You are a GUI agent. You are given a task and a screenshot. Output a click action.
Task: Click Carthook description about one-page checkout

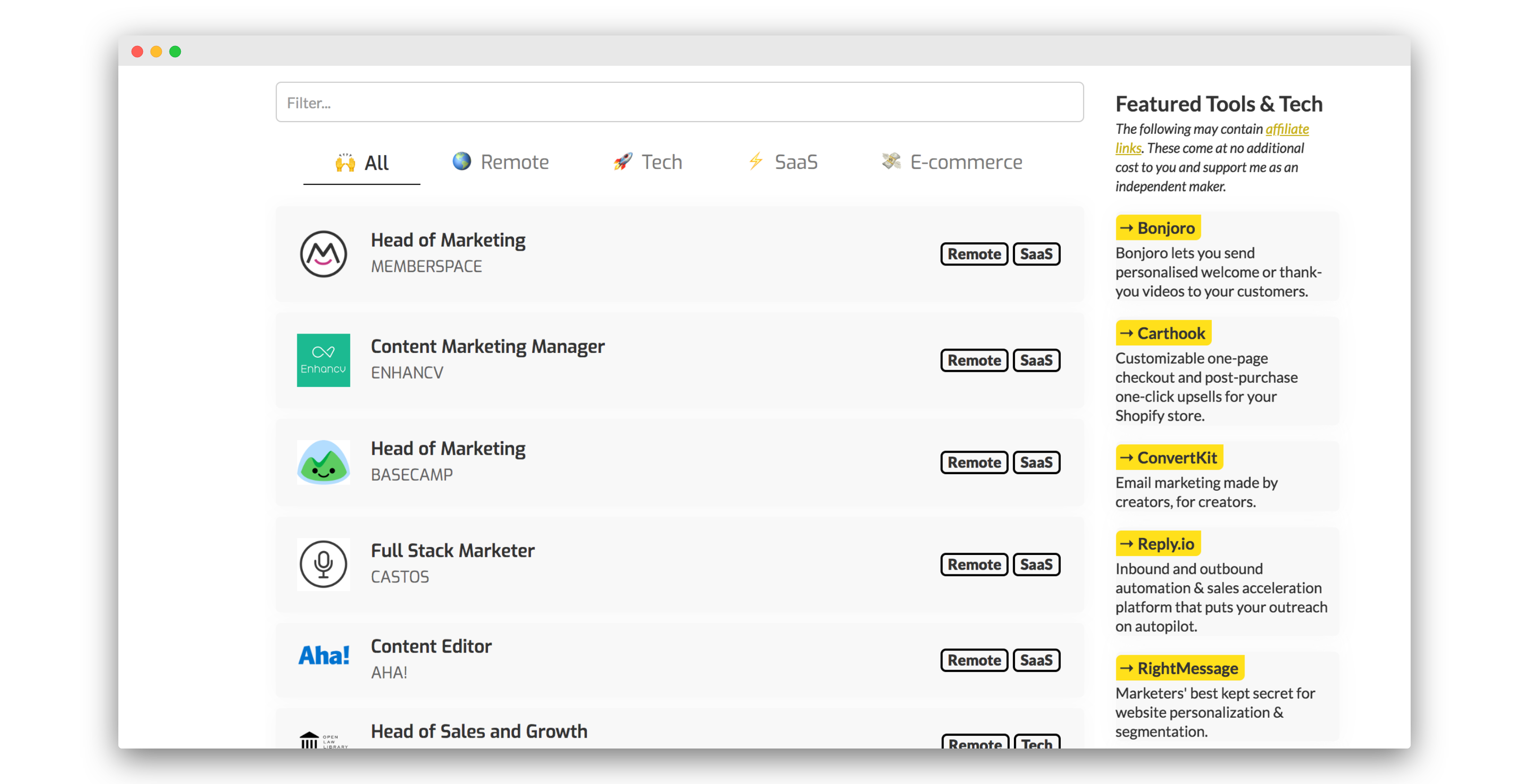tap(1206, 387)
